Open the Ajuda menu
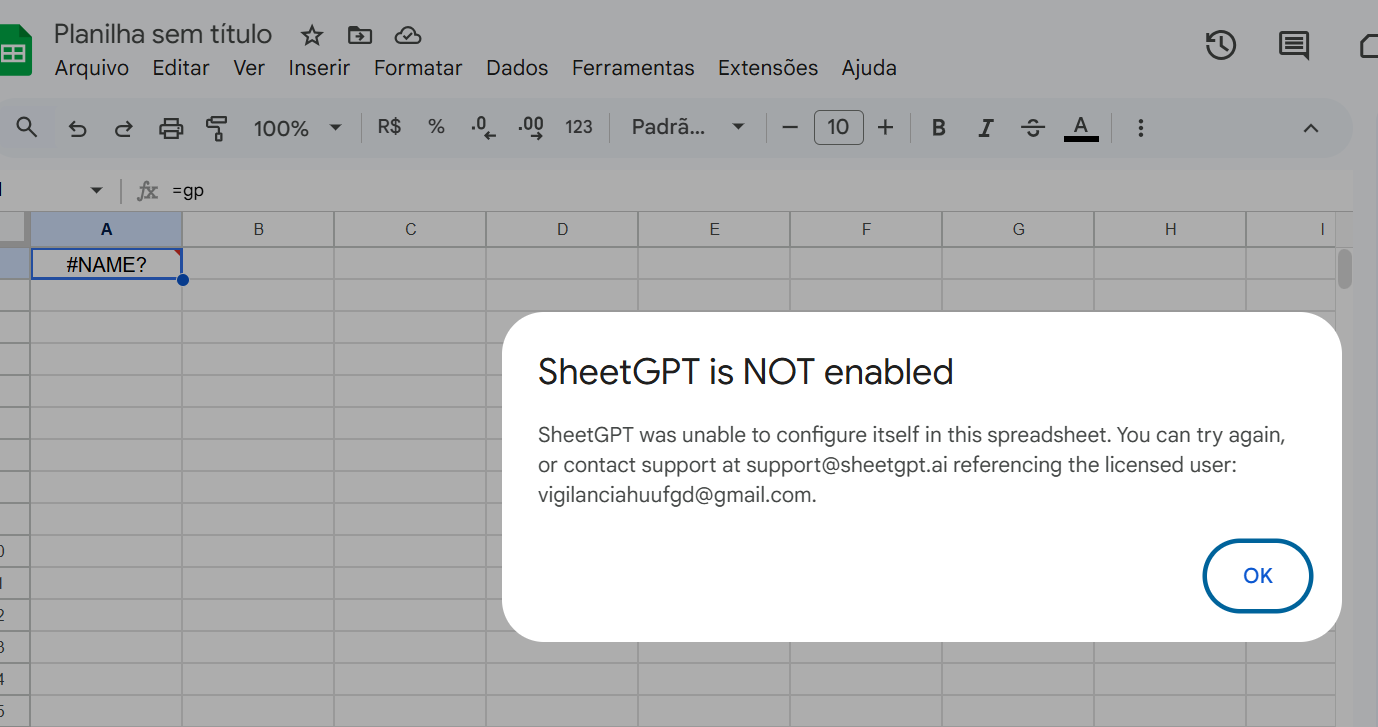Image resolution: width=1378 pixels, height=727 pixels. (869, 68)
